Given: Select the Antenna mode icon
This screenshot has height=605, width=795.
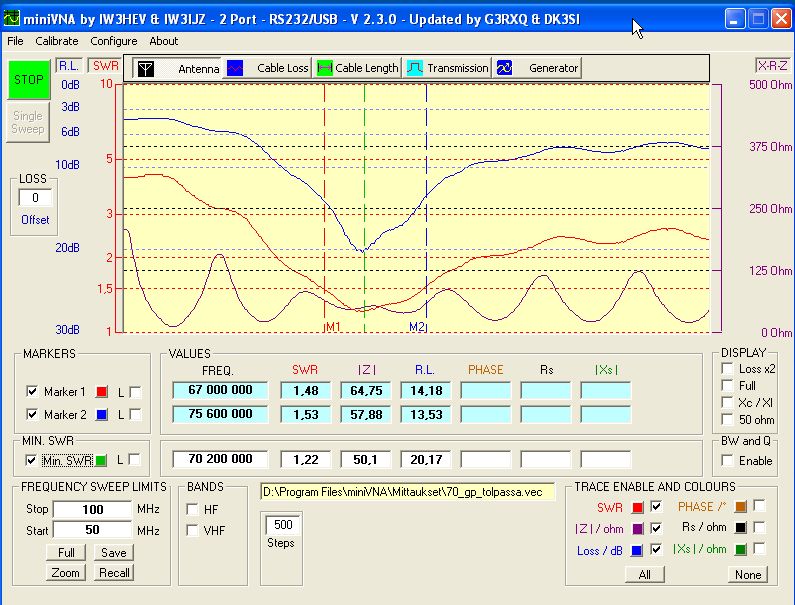Looking at the screenshot, I should [146, 68].
